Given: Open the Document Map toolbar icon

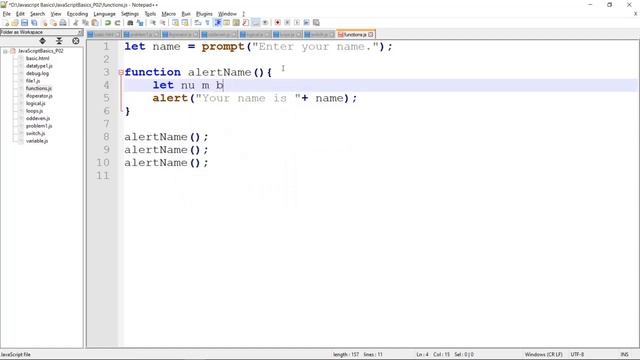Looking at the screenshot, I should tap(236, 23).
